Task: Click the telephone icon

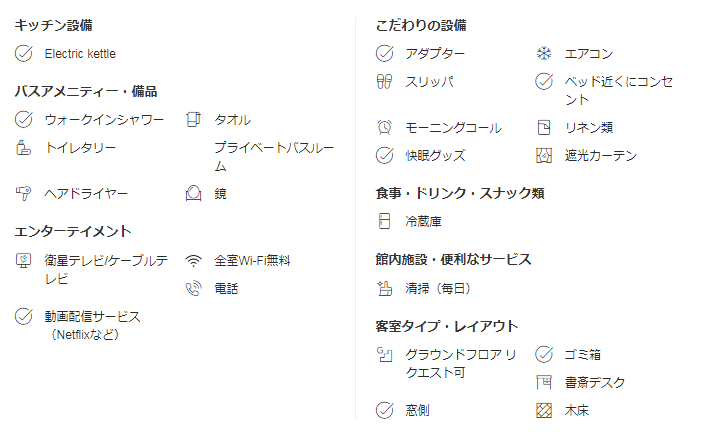Action: [x=194, y=289]
